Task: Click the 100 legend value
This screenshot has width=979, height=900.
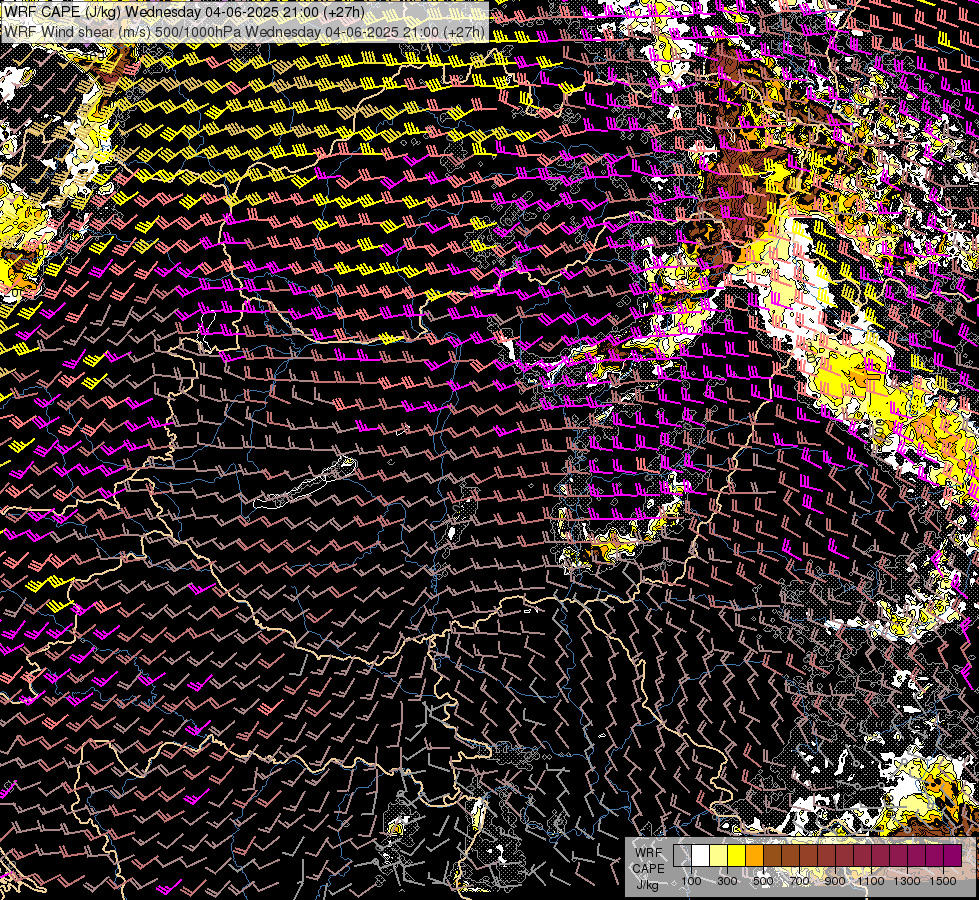Action: click(x=691, y=881)
